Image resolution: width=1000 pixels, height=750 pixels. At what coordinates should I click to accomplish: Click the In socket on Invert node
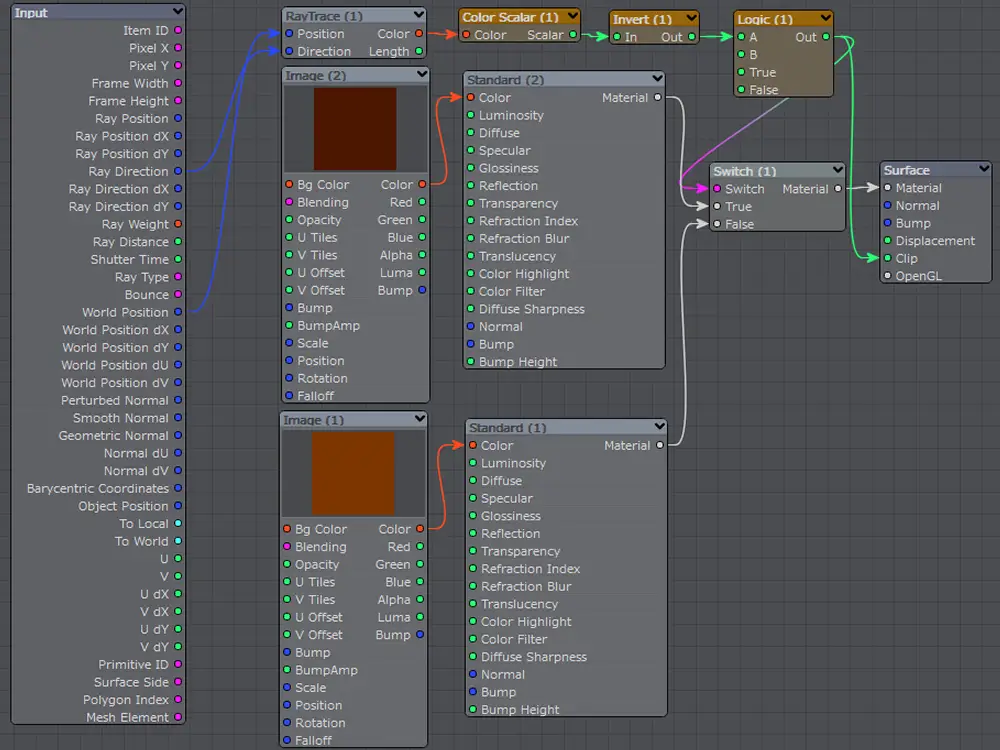[617, 37]
